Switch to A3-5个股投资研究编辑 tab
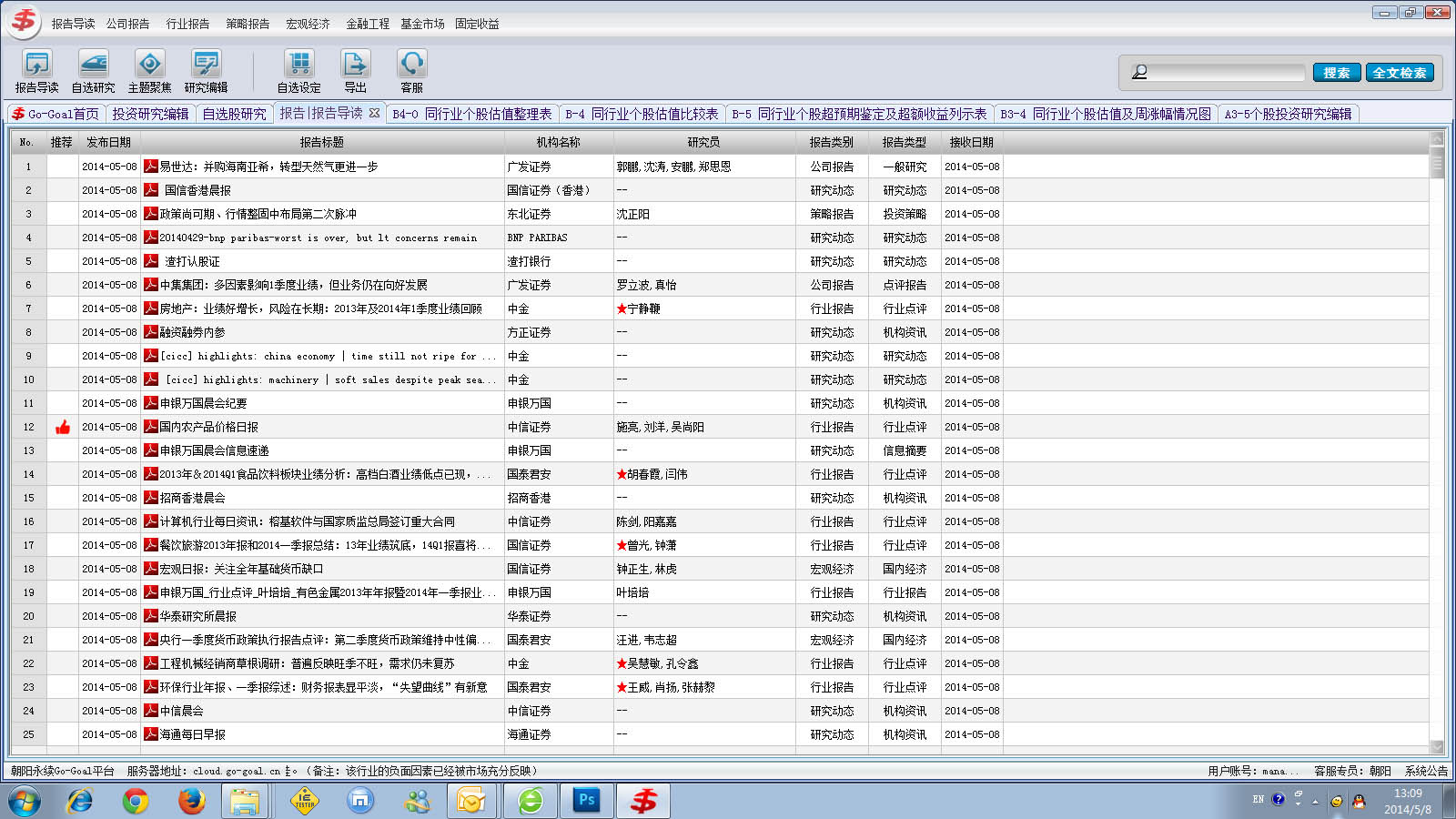The image size is (1456, 819). (1288, 114)
